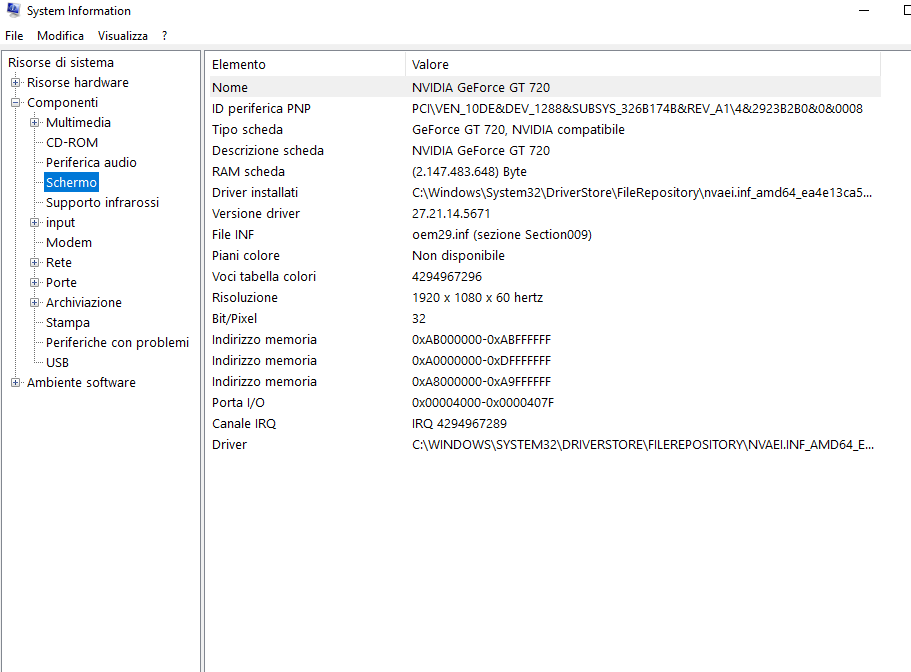Viewport: 911px width, 672px height.
Task: Expand the Risorse hardware tree node
Action: click(x=15, y=83)
